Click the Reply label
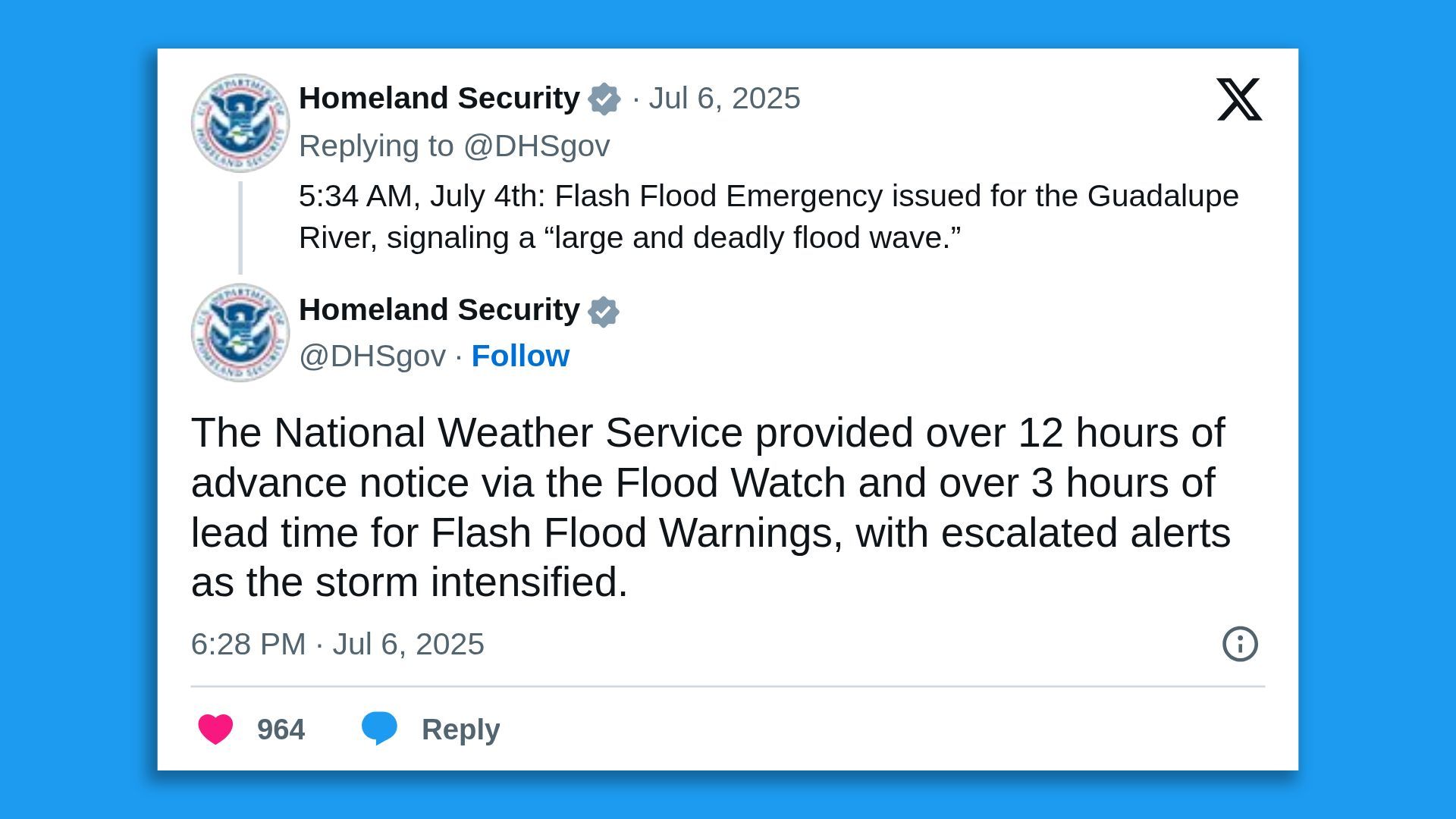1456x819 pixels. point(460,730)
